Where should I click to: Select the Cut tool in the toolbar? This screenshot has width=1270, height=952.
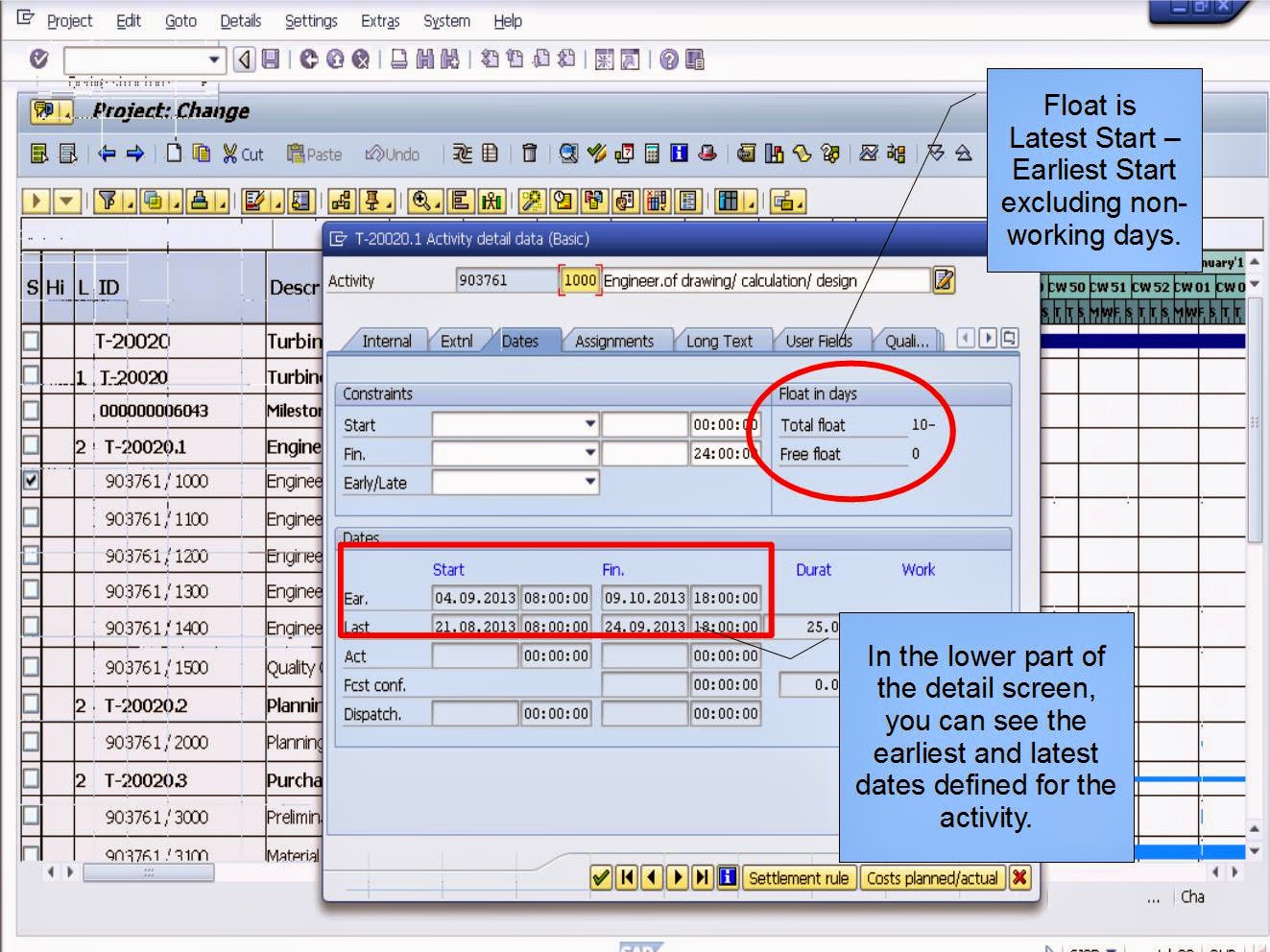[243, 154]
